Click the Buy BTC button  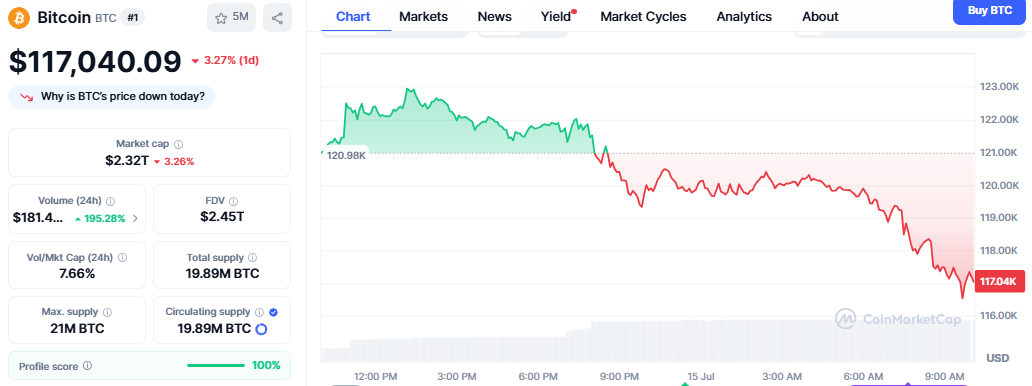click(x=990, y=11)
